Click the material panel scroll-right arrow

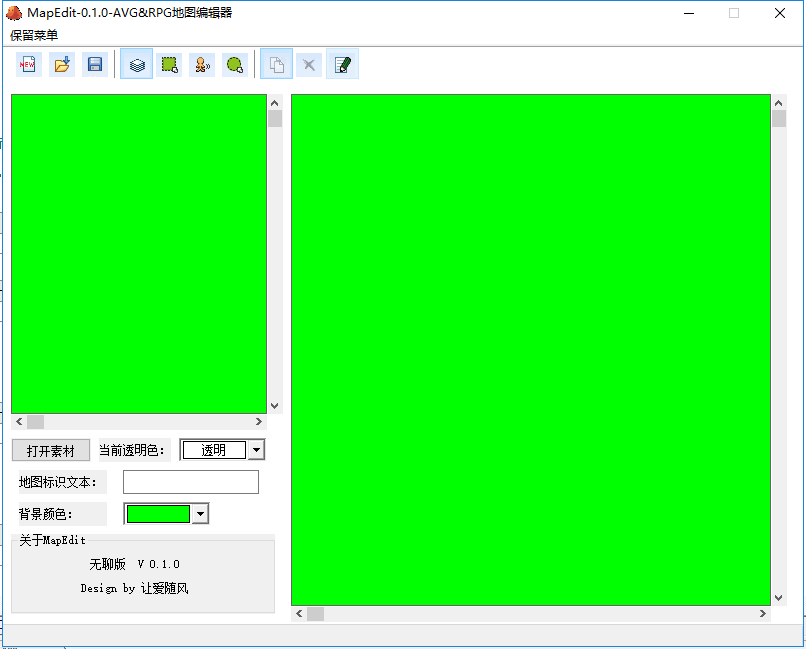pos(259,422)
